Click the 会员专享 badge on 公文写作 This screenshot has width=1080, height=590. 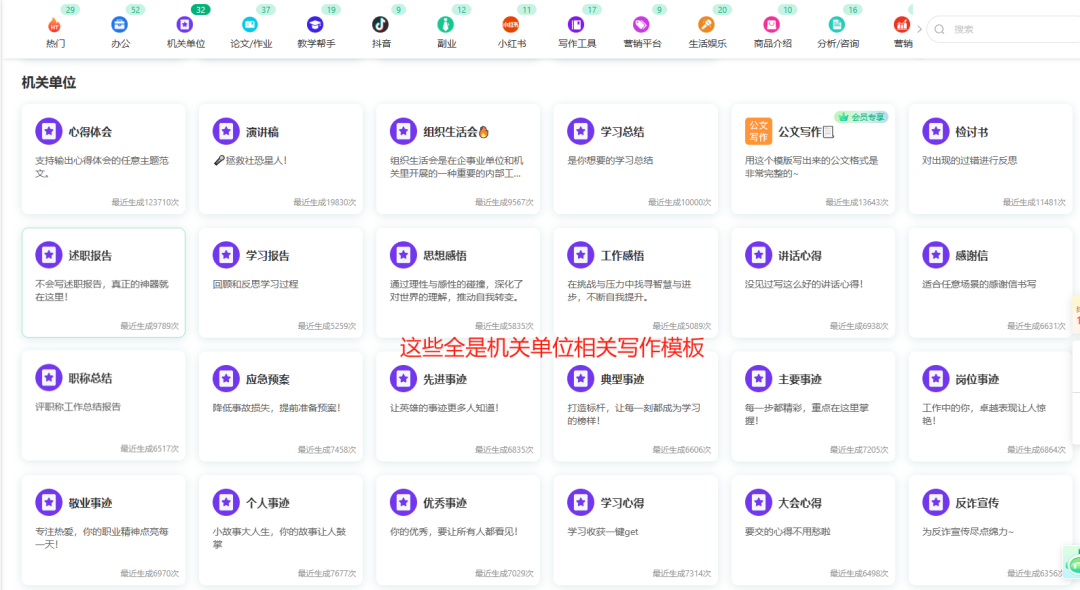tap(862, 116)
